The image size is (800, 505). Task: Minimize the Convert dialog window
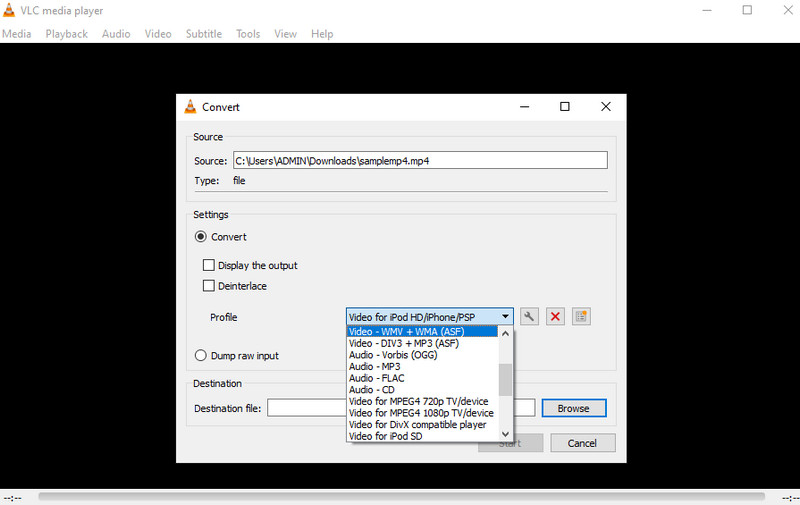coord(523,107)
